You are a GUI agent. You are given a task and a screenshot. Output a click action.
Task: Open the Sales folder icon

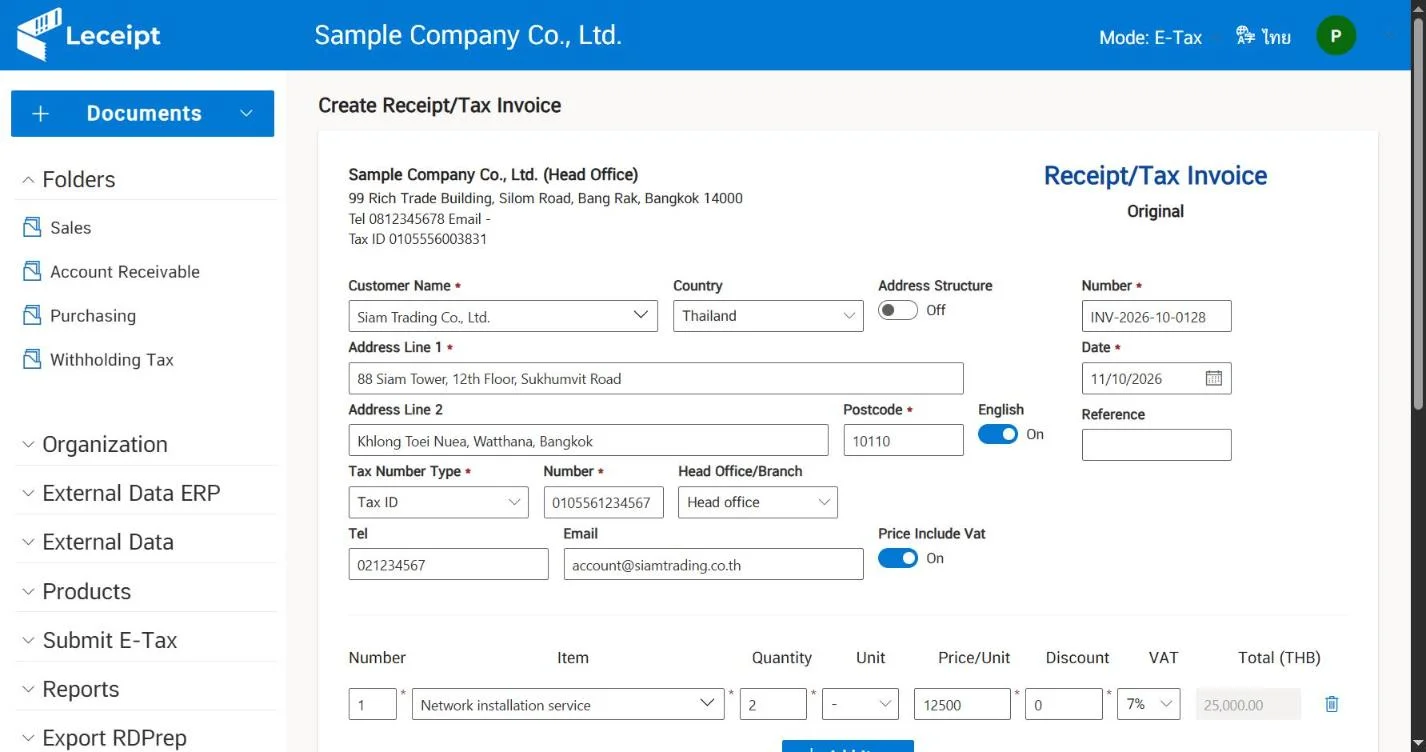click(32, 228)
